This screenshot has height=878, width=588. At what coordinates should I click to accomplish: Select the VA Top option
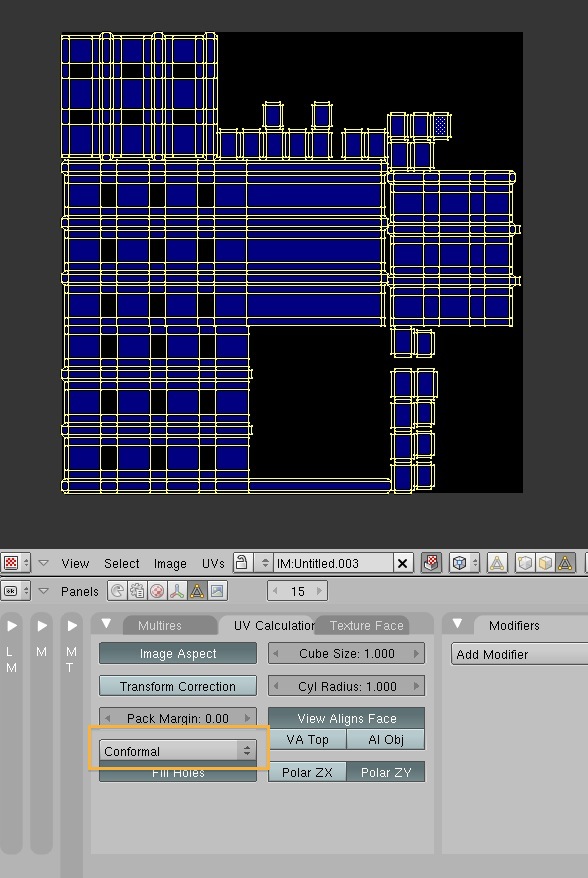[307, 739]
